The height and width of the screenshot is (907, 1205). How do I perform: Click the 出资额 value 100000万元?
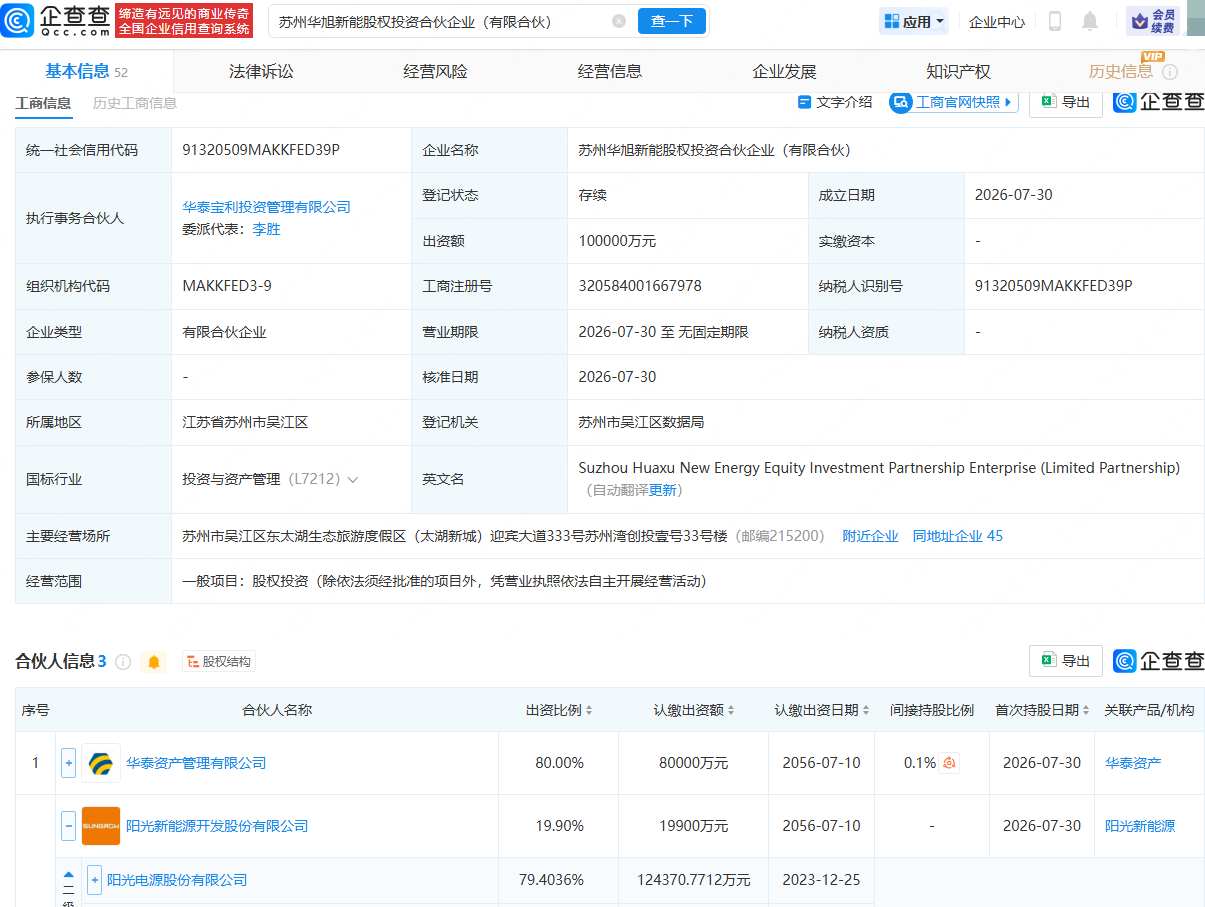617,241
